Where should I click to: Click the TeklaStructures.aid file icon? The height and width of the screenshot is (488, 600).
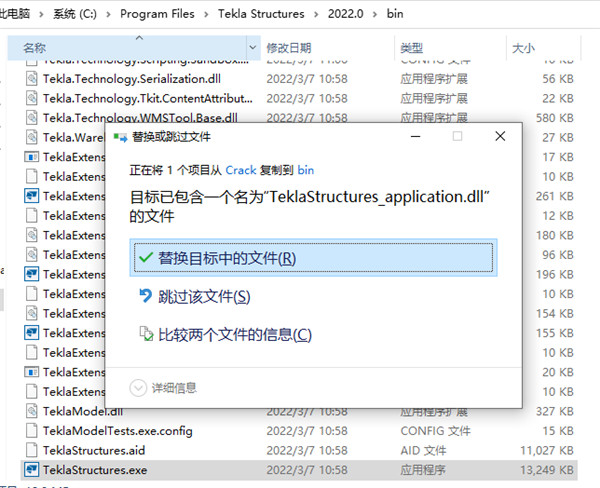[x=31, y=449]
